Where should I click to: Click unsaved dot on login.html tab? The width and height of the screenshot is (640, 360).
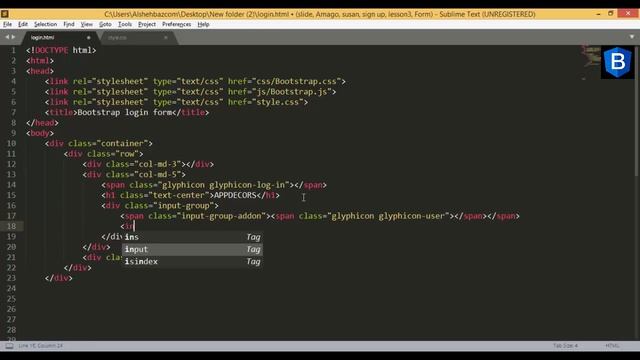pyautogui.click(x=89, y=38)
